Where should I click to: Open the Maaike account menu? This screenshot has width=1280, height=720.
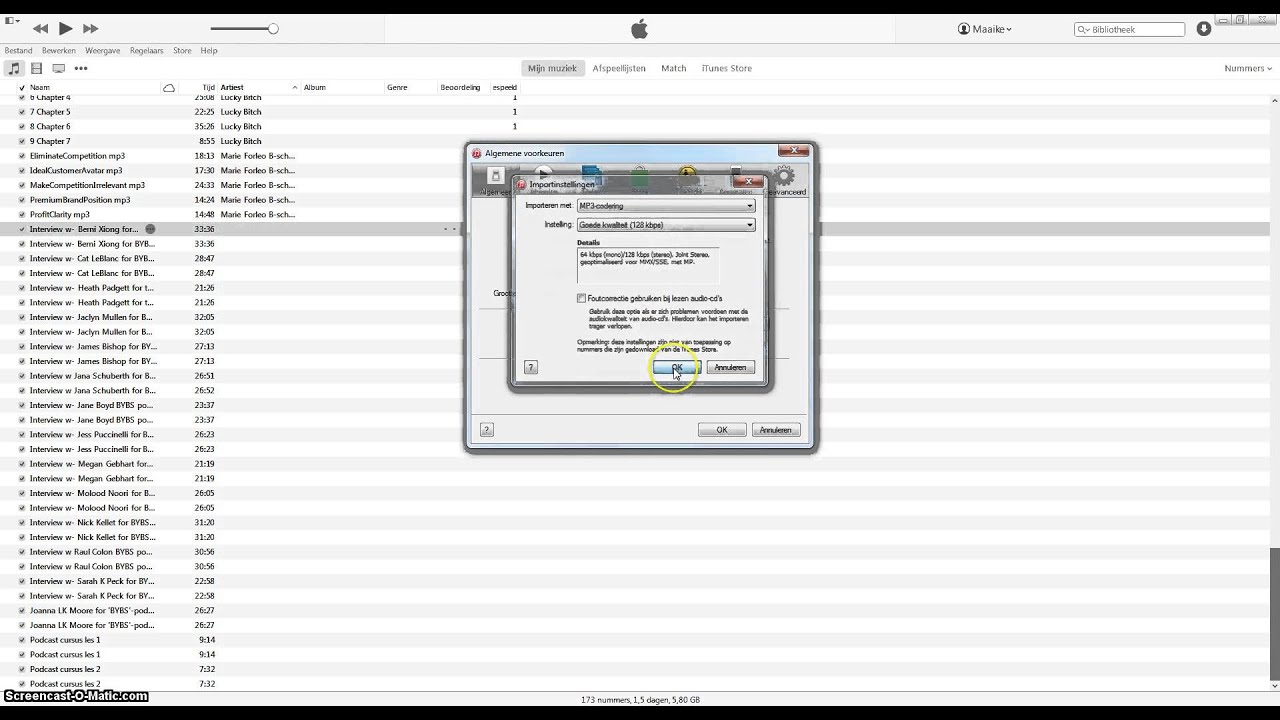coord(985,29)
